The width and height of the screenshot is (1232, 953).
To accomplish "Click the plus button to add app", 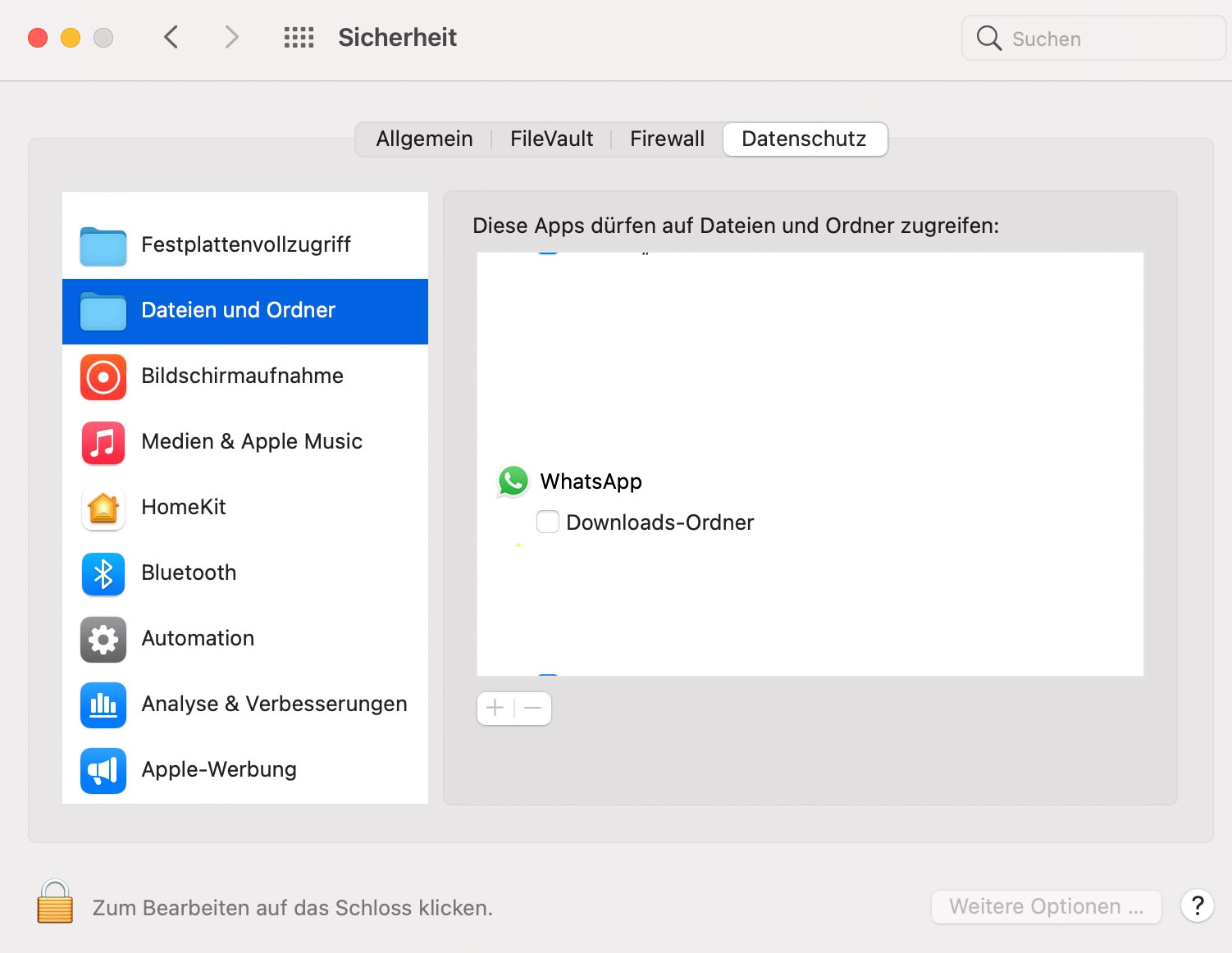I will (495, 709).
